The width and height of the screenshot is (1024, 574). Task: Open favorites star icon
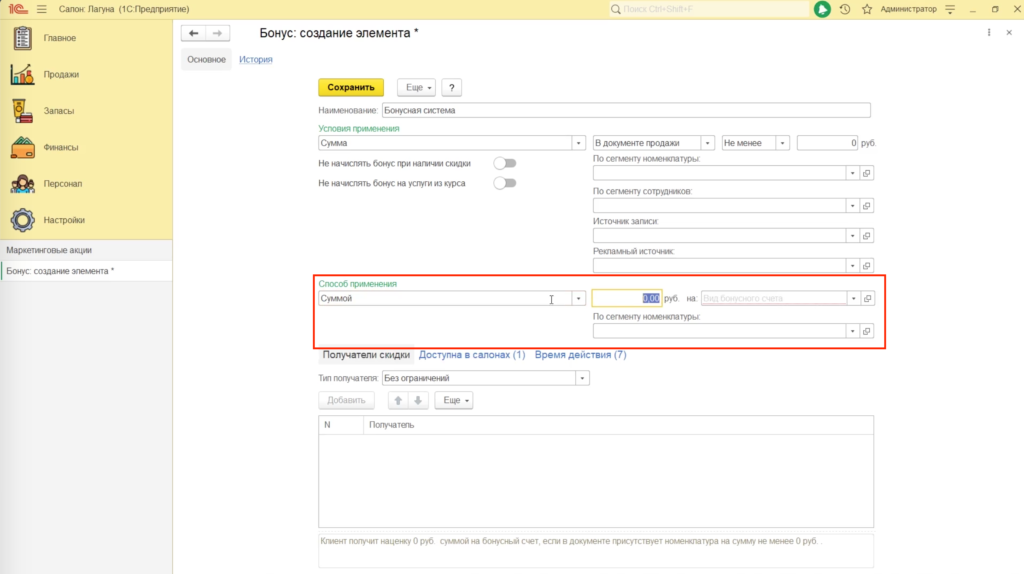pyautogui.click(x=867, y=9)
